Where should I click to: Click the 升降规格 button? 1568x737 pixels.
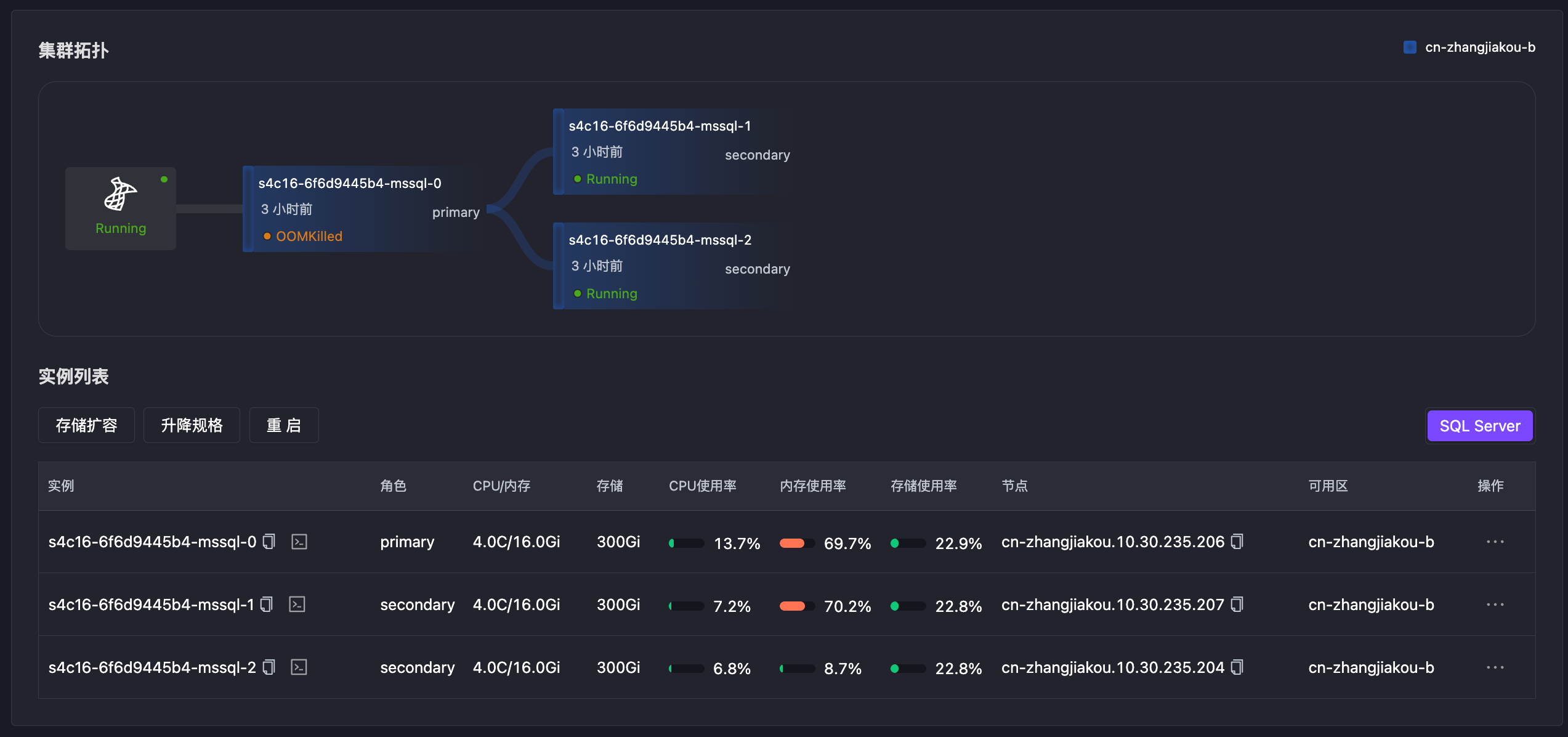192,425
